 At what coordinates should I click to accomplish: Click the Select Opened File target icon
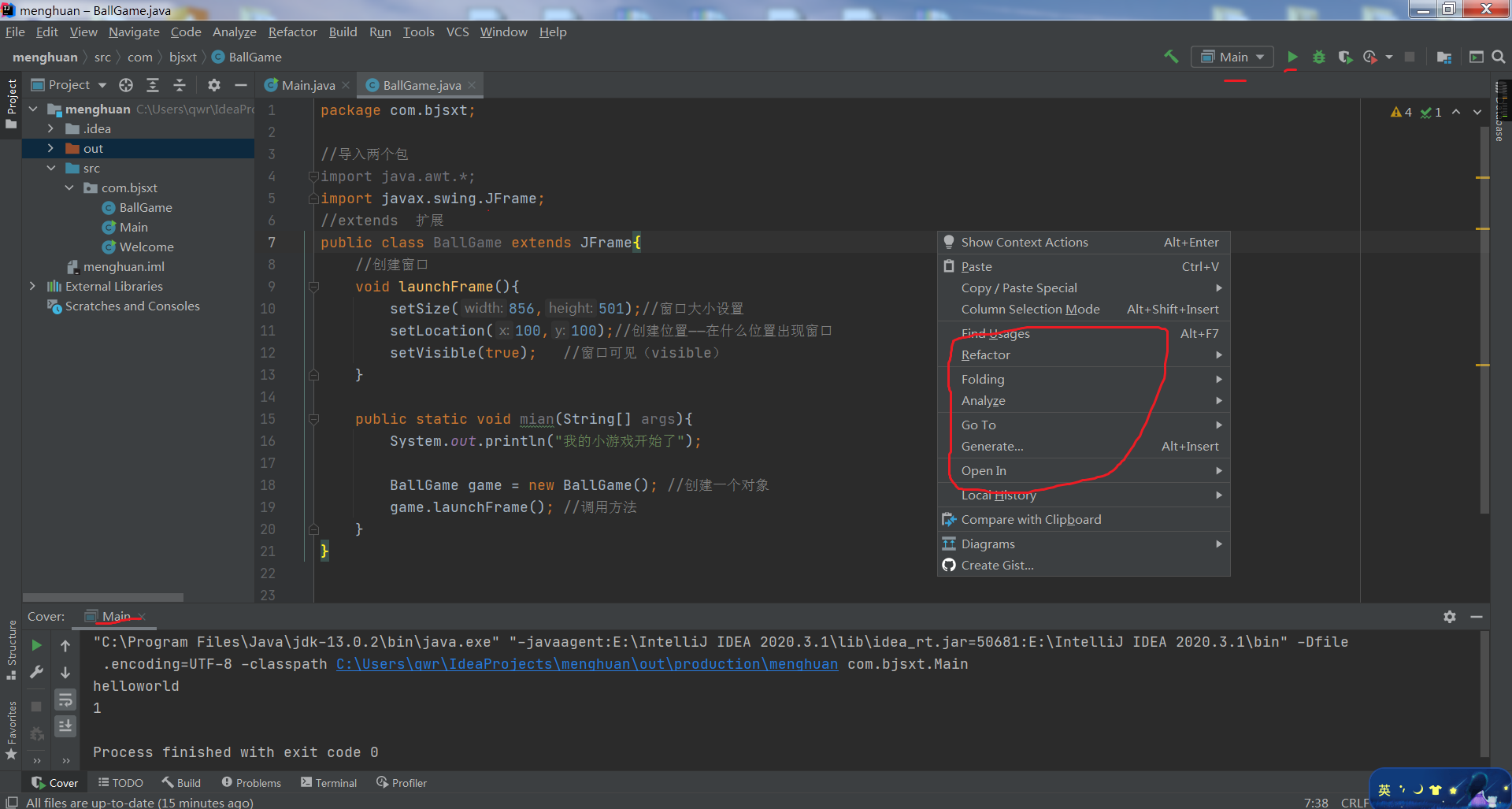coord(126,84)
